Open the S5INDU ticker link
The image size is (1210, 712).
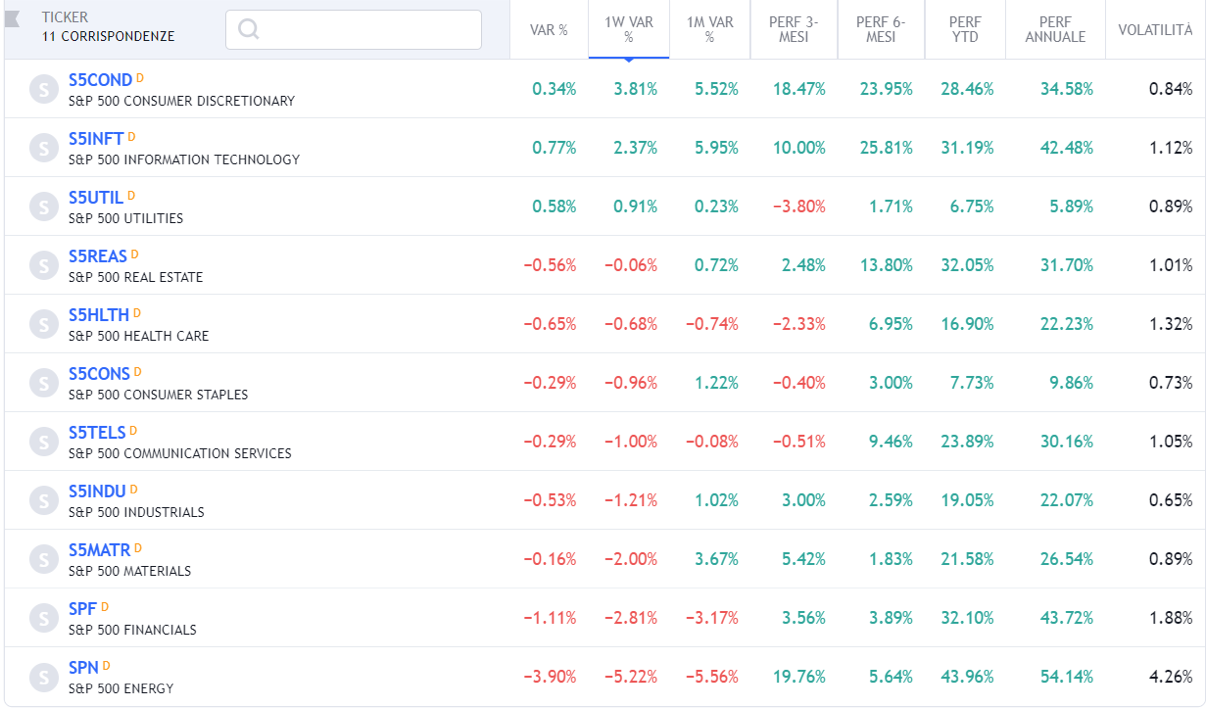[97, 491]
